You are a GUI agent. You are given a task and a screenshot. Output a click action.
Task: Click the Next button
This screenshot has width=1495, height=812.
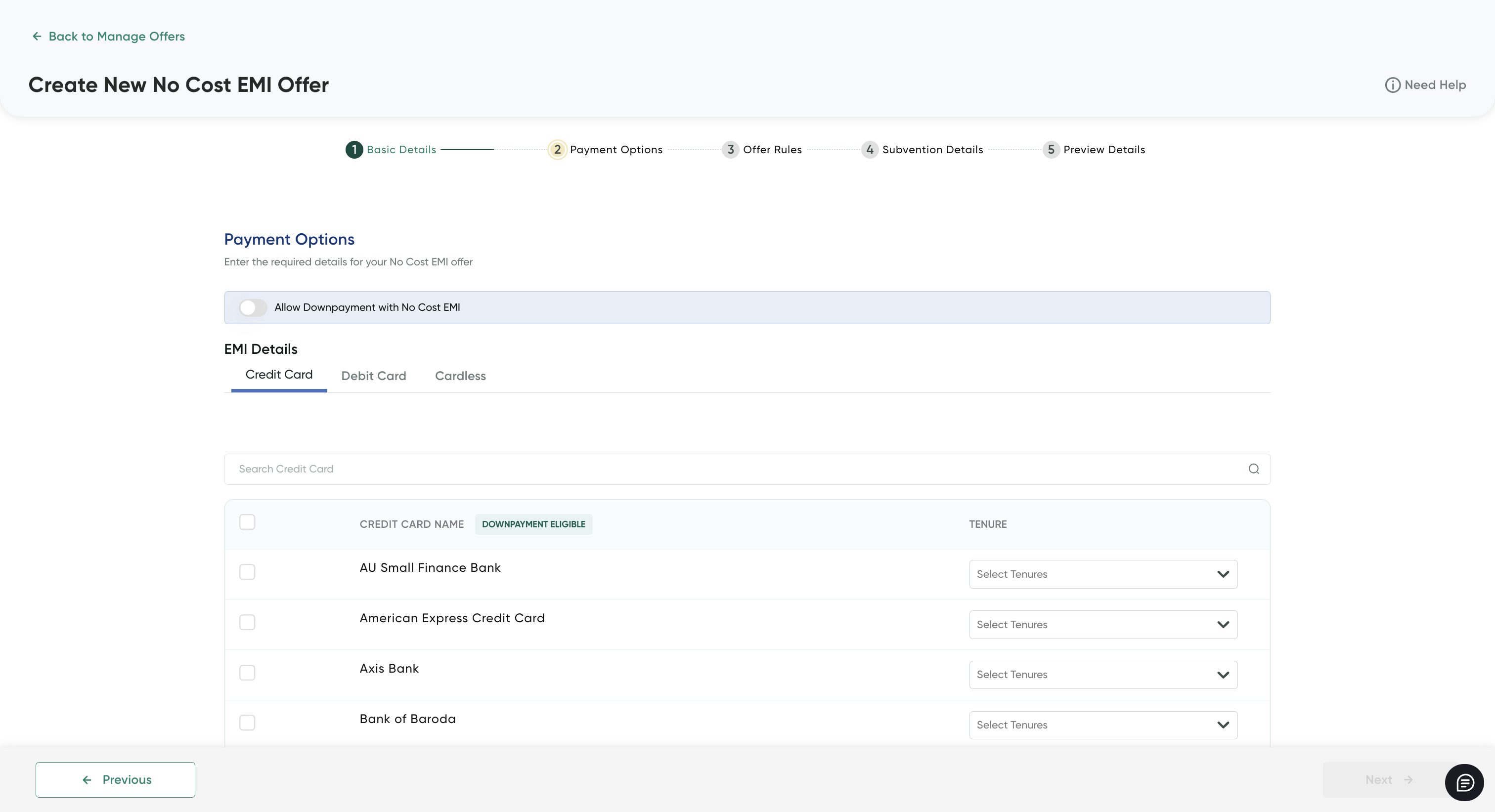click(x=1389, y=780)
